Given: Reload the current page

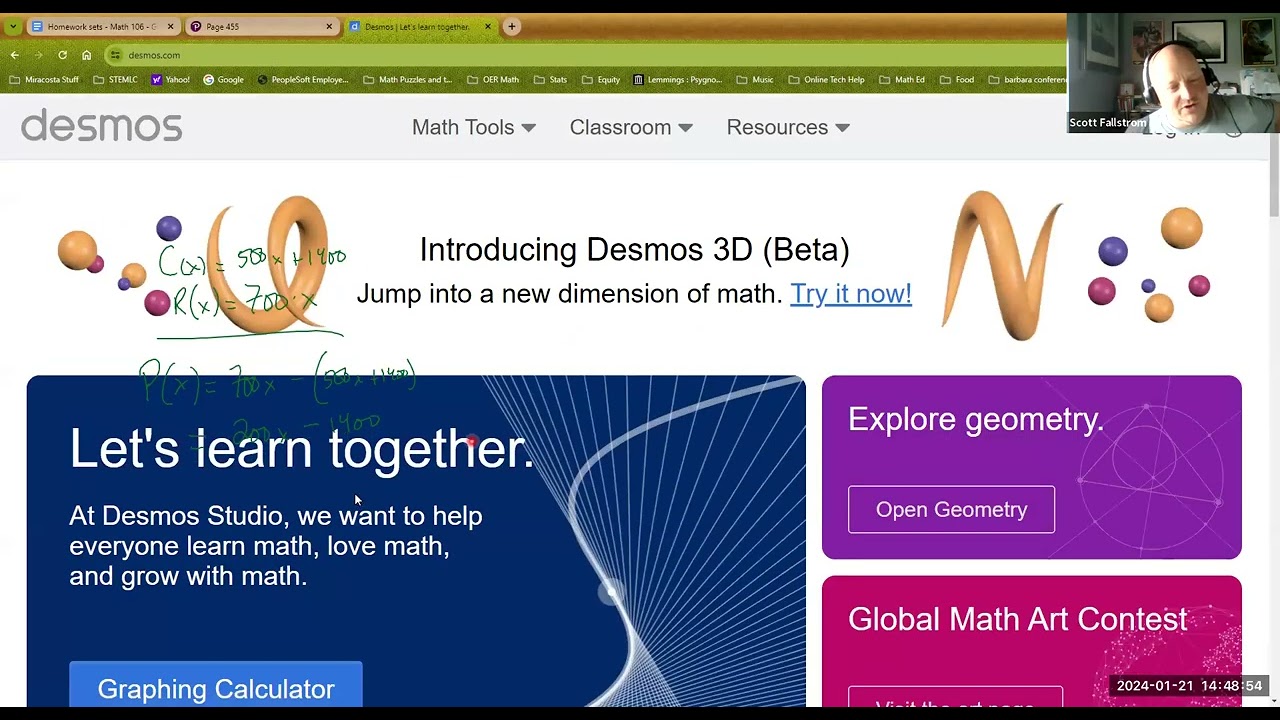Looking at the screenshot, I should point(62,55).
